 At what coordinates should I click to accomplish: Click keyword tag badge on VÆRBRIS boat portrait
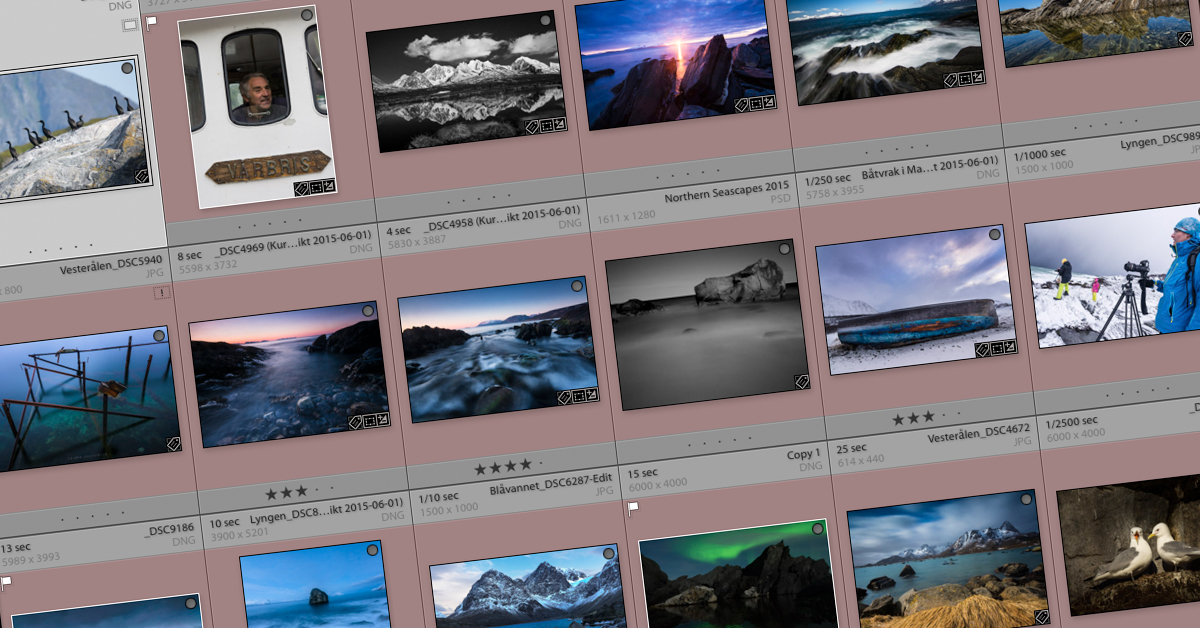(301, 188)
